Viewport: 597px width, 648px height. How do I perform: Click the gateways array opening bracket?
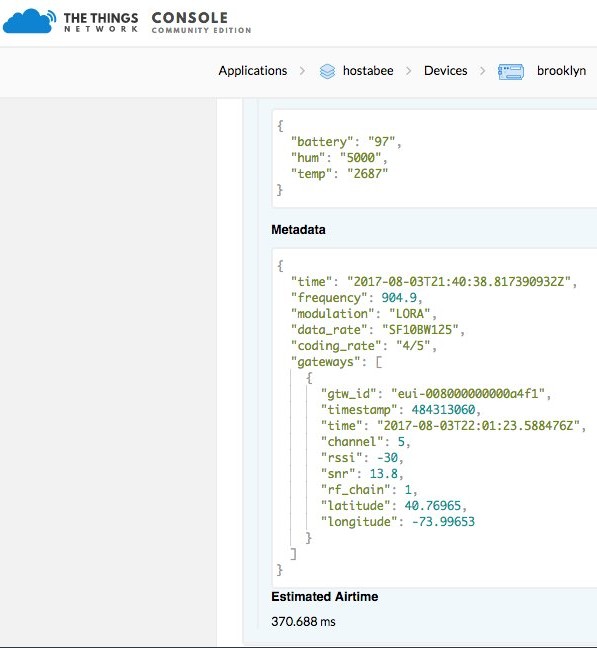point(378,362)
